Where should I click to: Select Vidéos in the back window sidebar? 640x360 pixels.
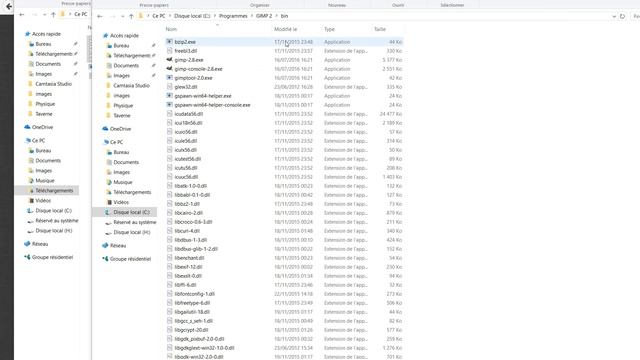(43, 200)
